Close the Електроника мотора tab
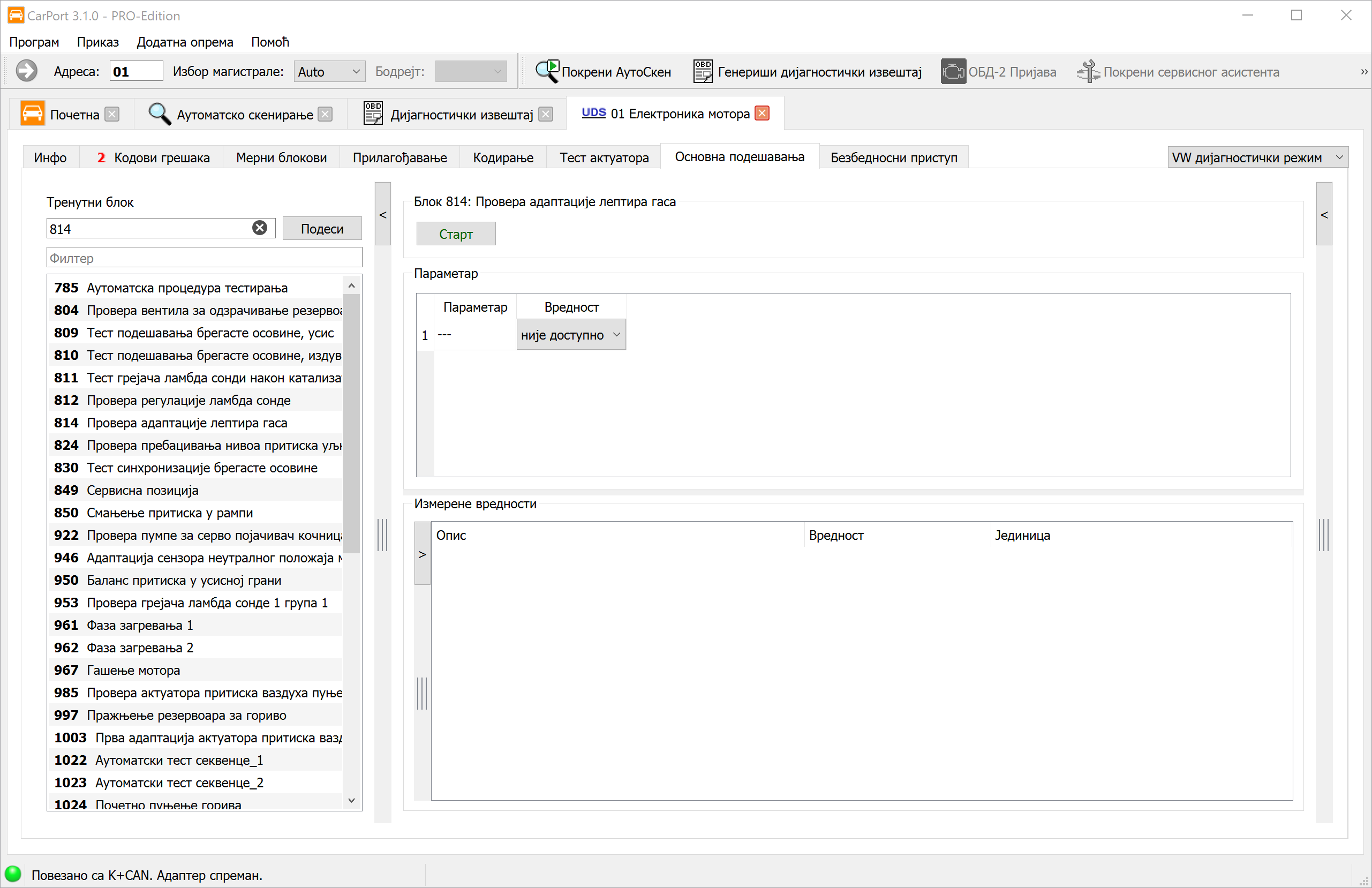Screen dimensions: 1372x888 762,114
